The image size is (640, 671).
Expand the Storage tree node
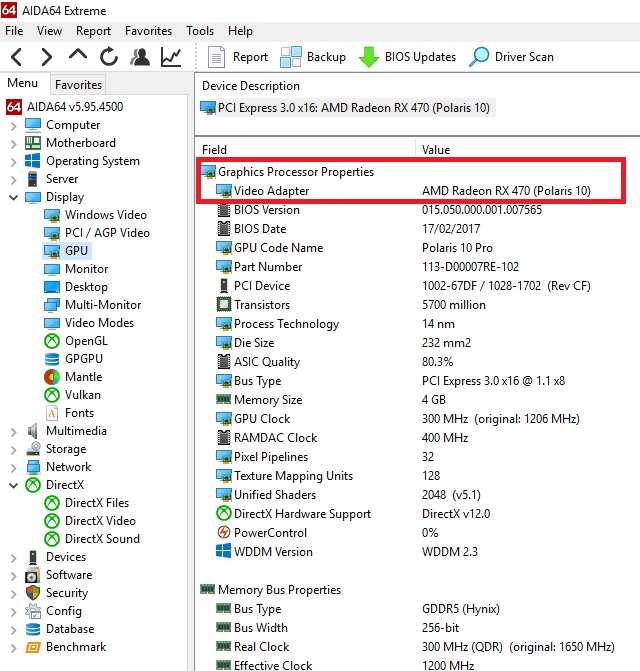14,449
